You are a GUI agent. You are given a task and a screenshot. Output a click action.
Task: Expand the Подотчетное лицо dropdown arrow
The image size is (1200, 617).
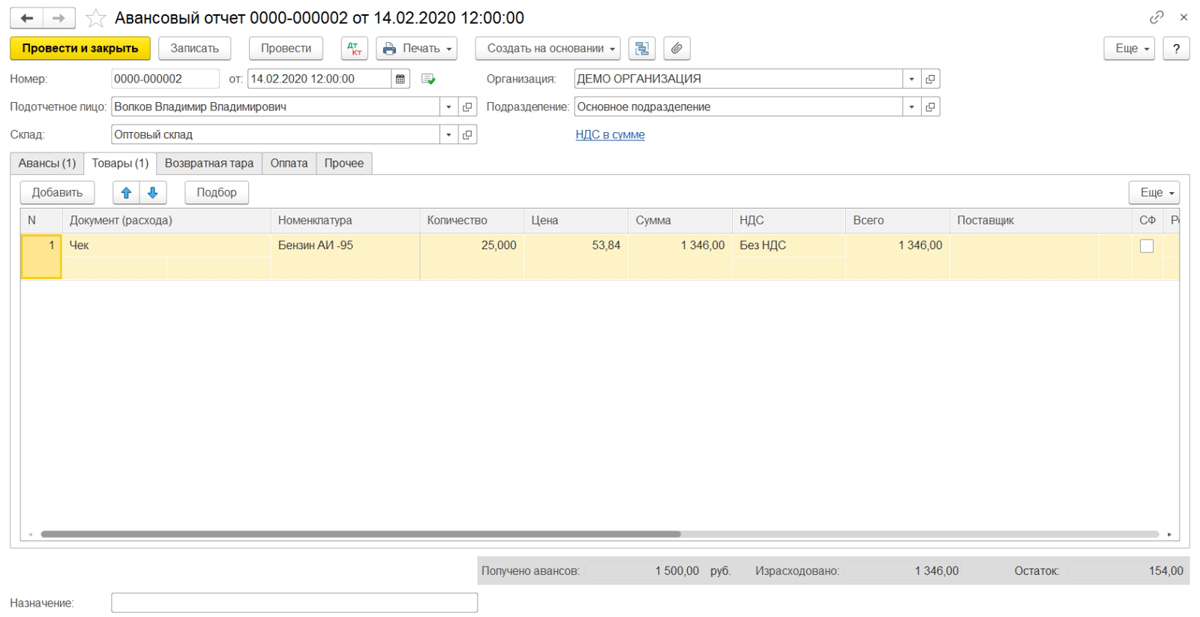(x=449, y=107)
